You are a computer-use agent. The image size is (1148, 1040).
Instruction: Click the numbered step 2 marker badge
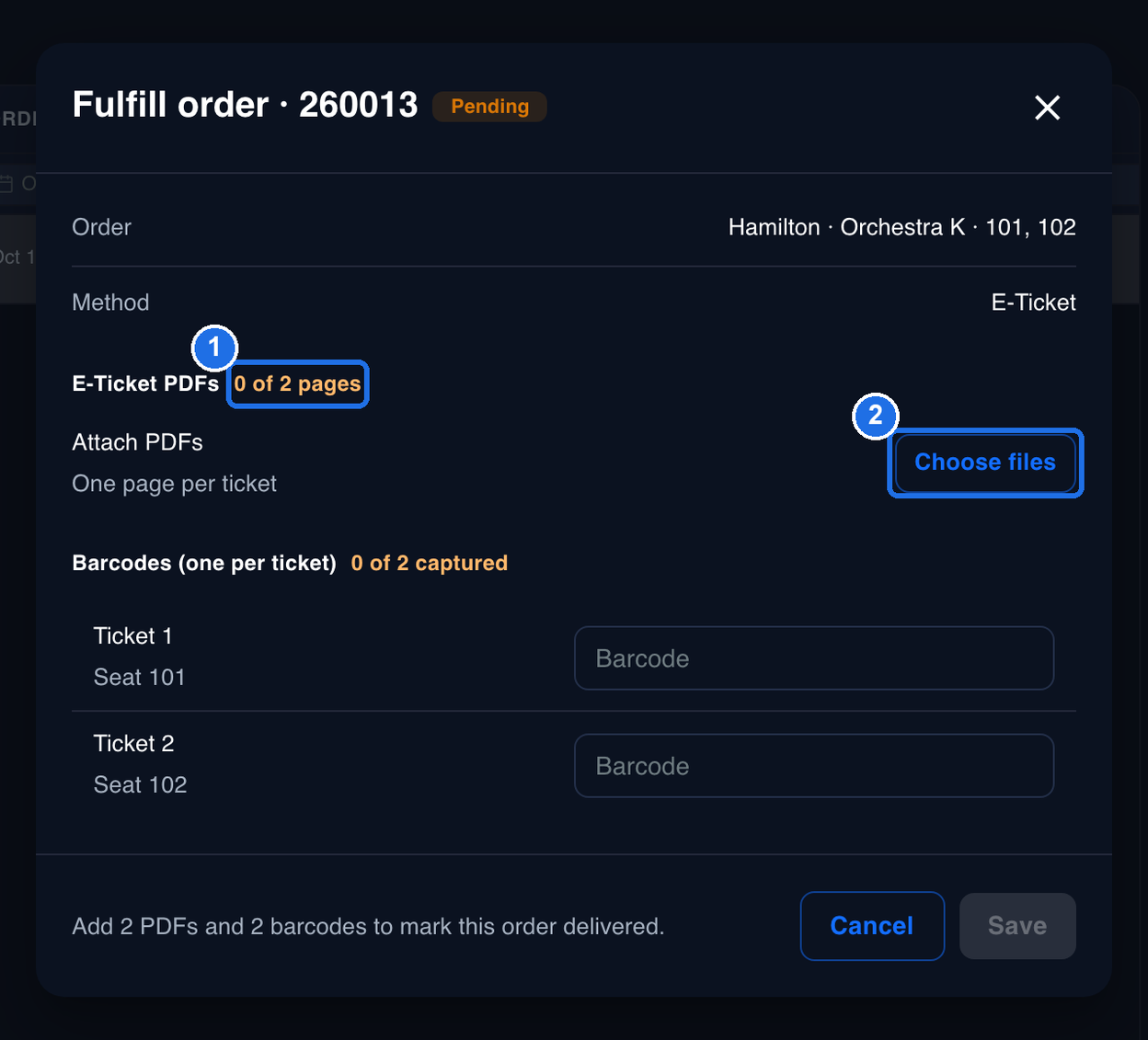click(x=875, y=416)
